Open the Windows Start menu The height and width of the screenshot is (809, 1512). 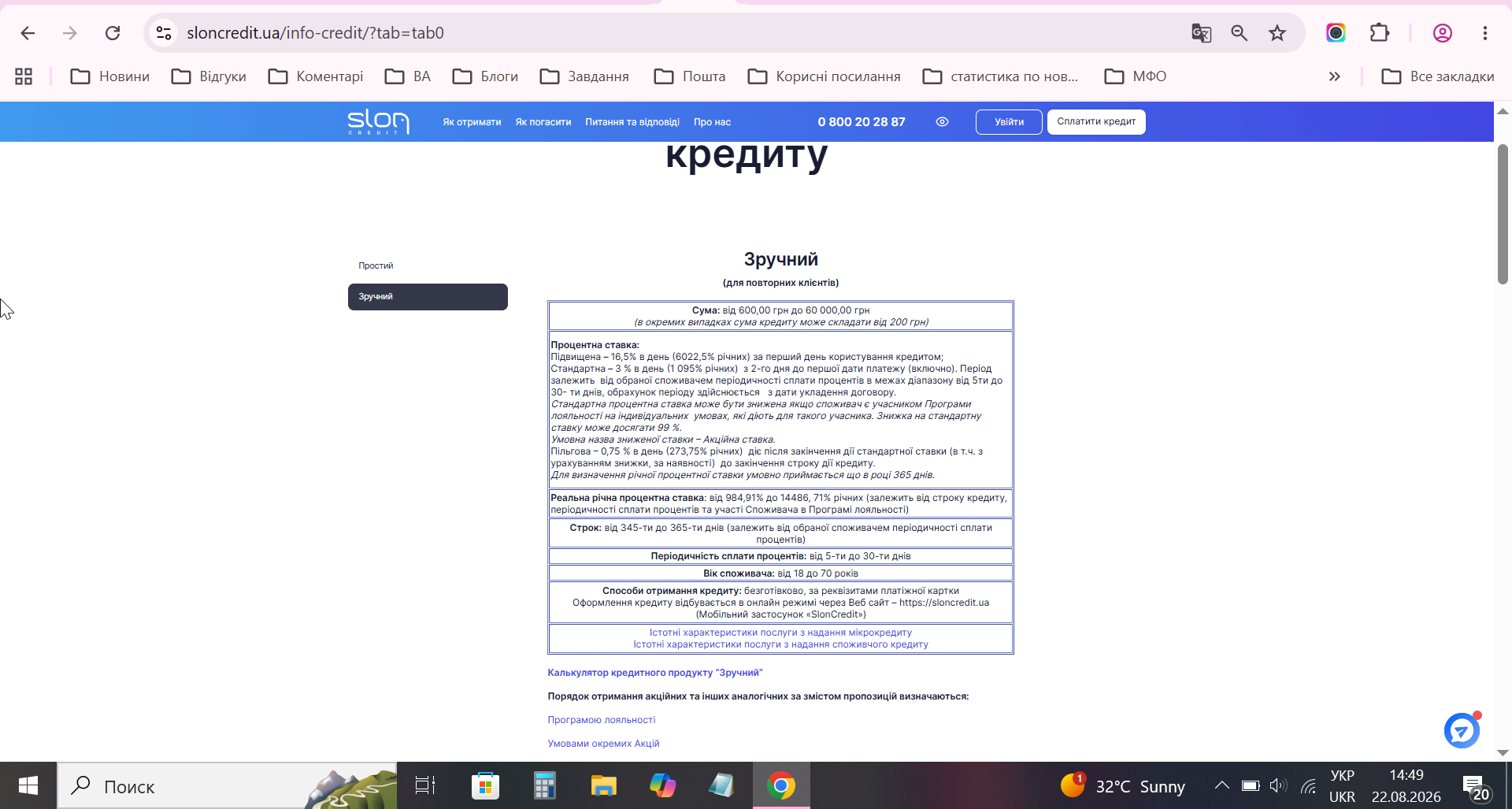(x=28, y=785)
